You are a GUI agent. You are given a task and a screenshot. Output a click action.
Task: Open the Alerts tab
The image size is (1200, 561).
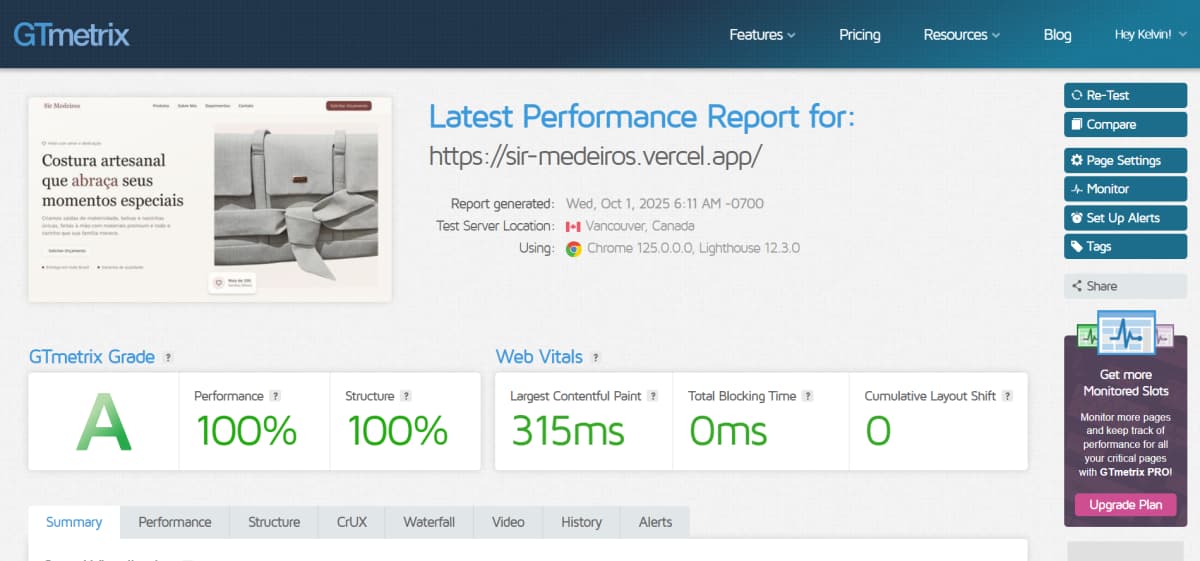tap(655, 522)
